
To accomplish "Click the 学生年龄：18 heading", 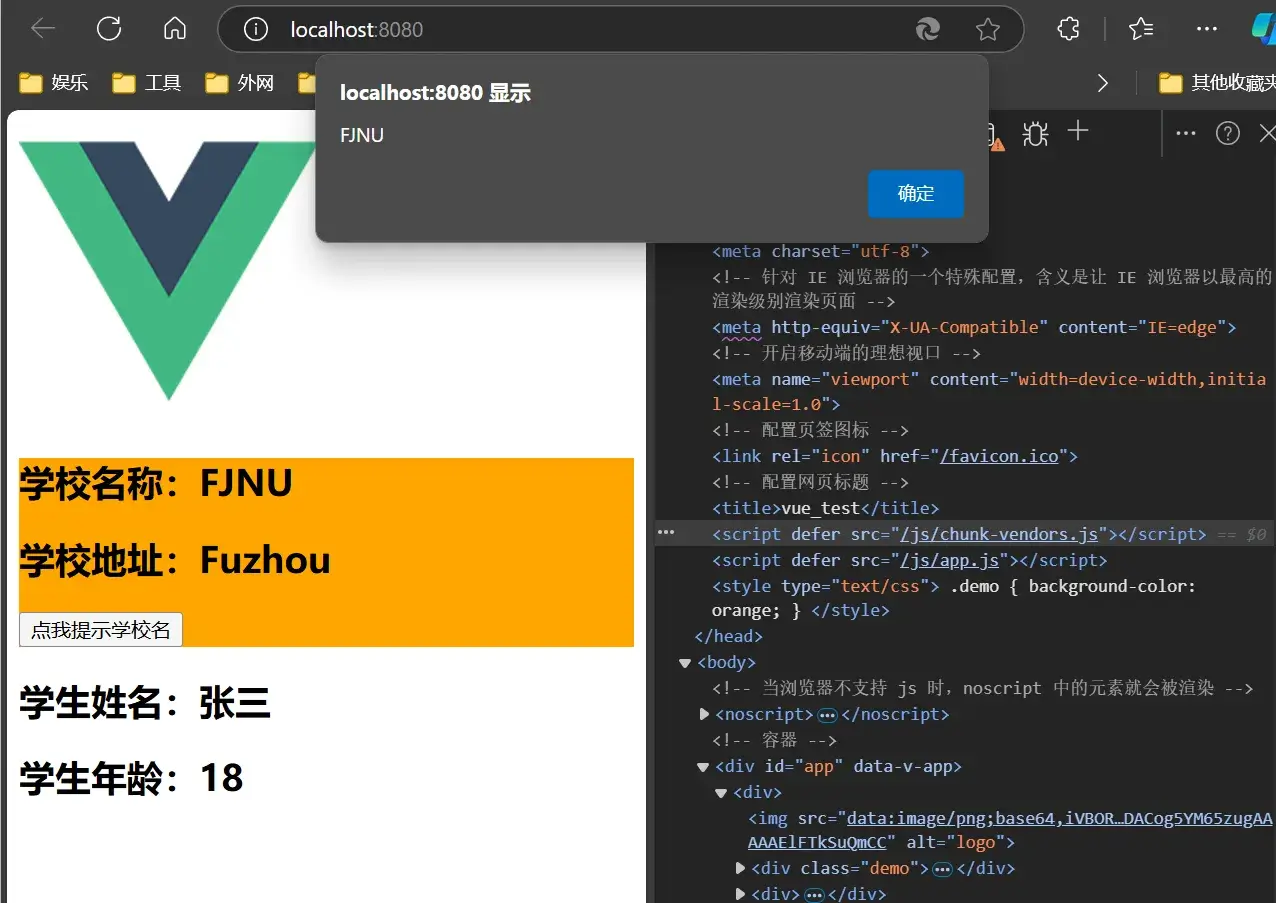I will 132,777.
